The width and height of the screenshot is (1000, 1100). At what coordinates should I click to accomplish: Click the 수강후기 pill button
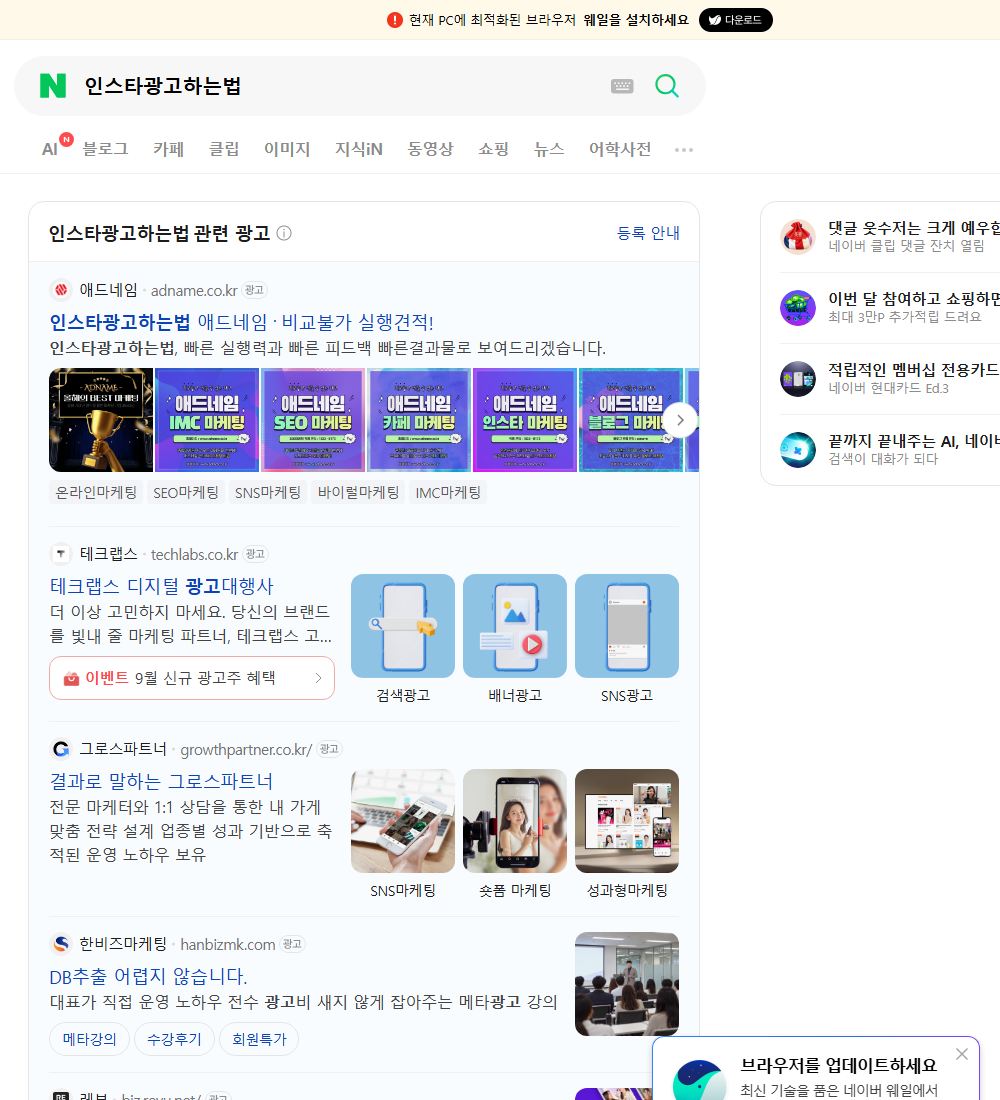tap(174, 1039)
